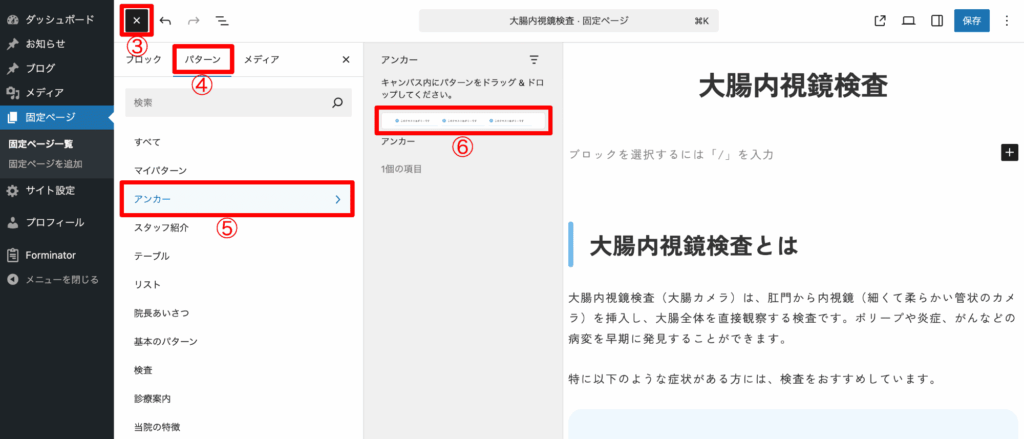Open the device preview options
Viewport: 1024px width, 439px height.
[x=908, y=20]
